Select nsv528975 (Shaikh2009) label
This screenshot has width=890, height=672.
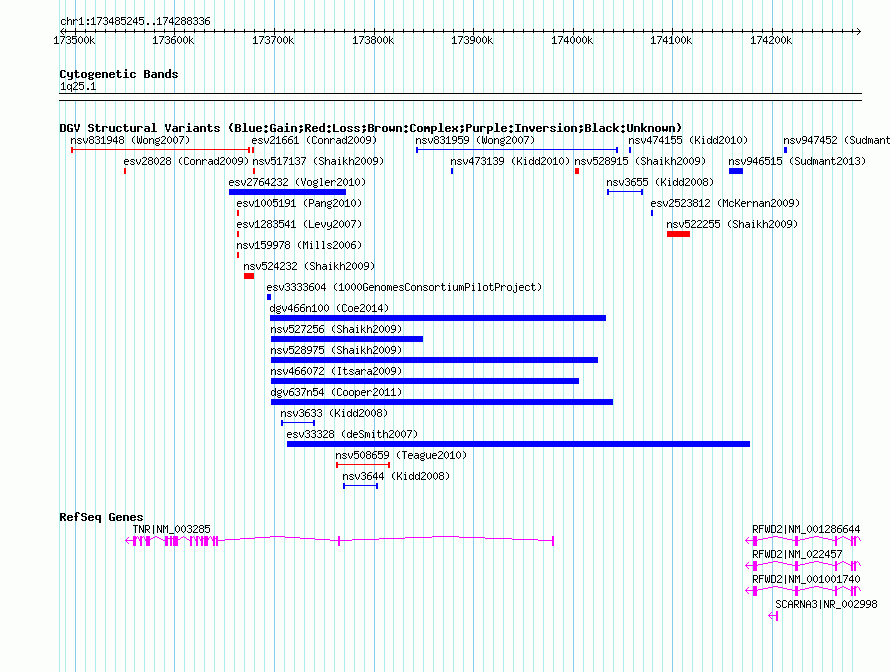(335, 350)
